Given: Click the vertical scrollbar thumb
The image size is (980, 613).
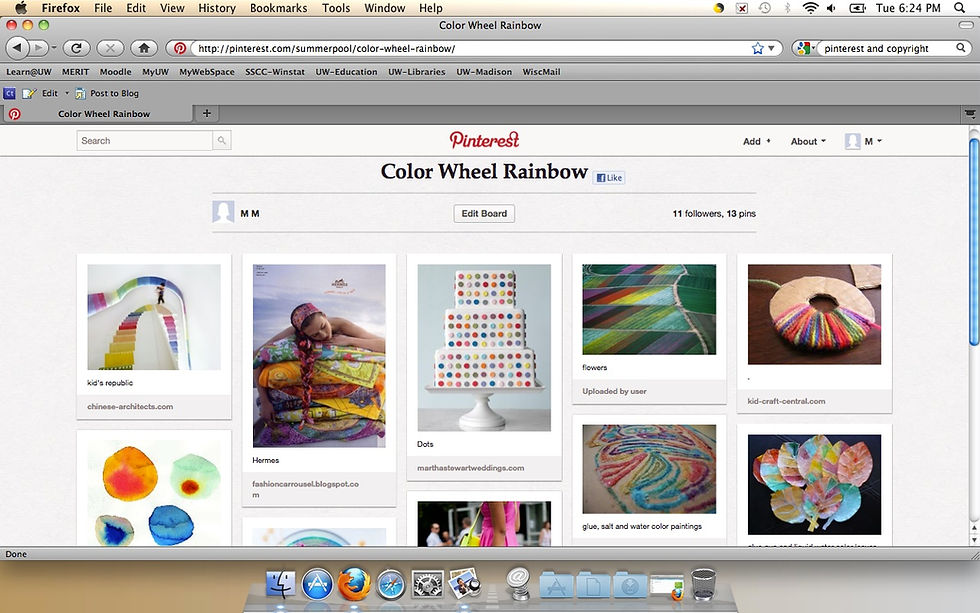Looking at the screenshot, I should click(x=974, y=241).
